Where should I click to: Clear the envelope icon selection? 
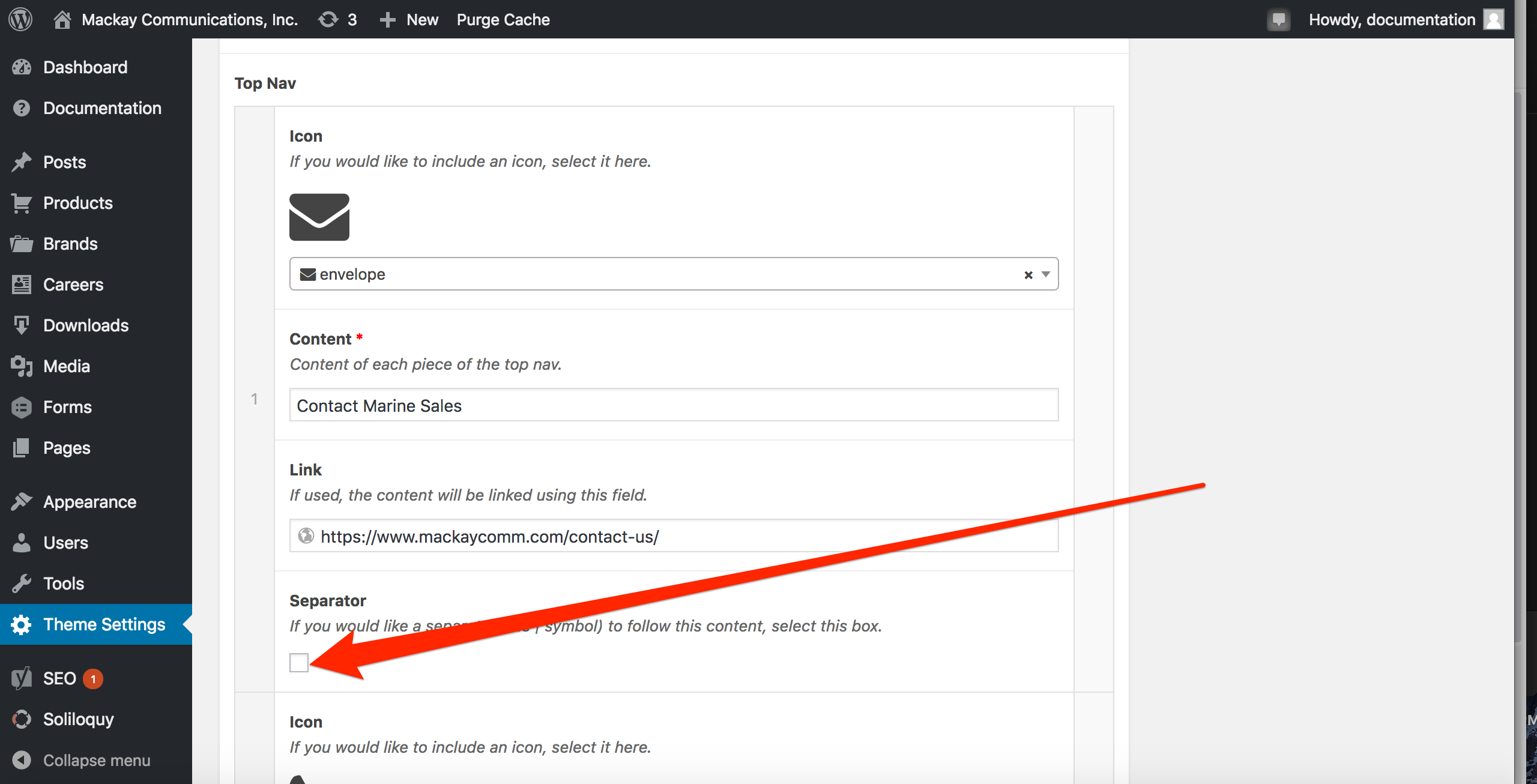(x=1028, y=275)
